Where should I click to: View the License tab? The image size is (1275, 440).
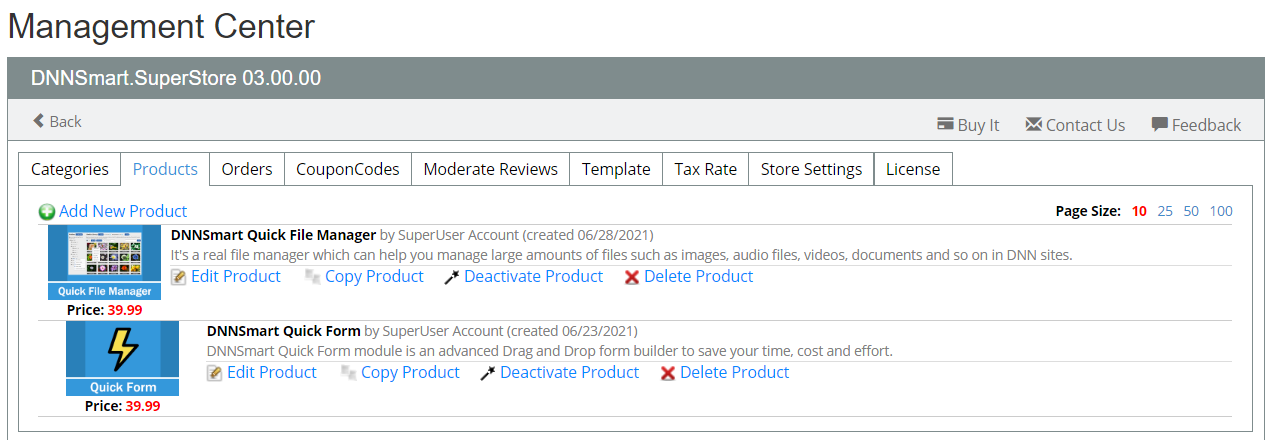(913, 169)
